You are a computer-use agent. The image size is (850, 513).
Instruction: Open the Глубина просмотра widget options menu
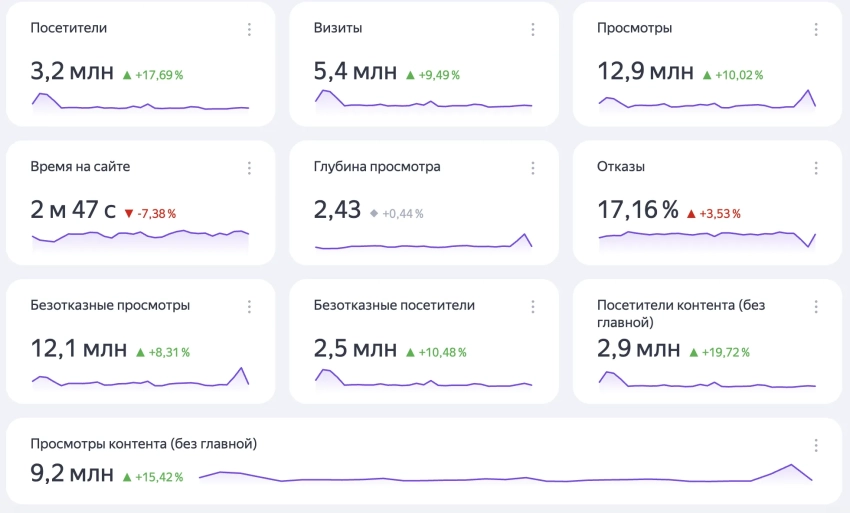533,168
